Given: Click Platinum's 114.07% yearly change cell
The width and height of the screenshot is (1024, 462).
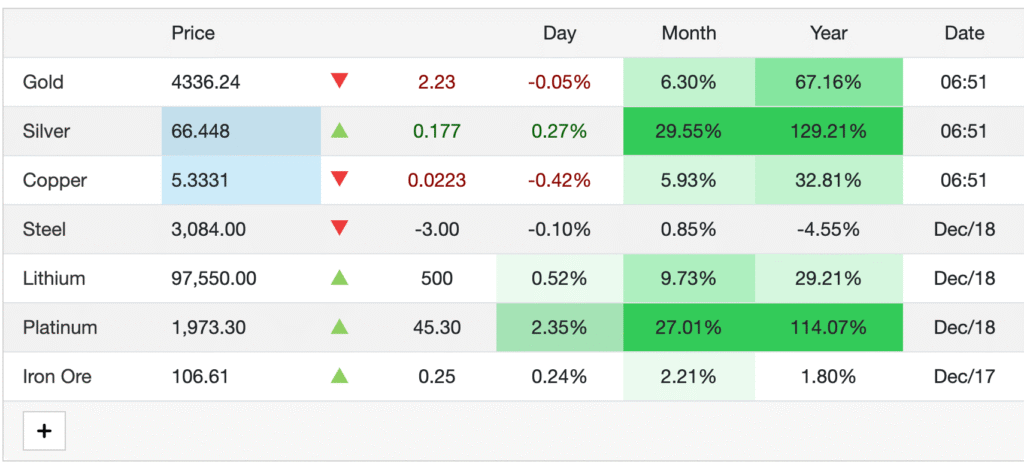Looking at the screenshot, I should point(828,327).
